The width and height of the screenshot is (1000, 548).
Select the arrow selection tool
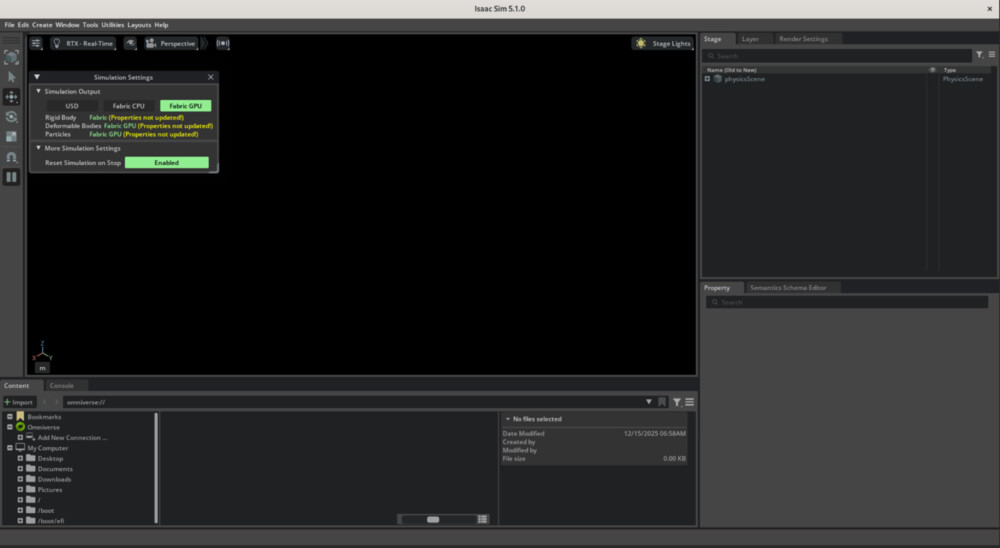[x=12, y=77]
